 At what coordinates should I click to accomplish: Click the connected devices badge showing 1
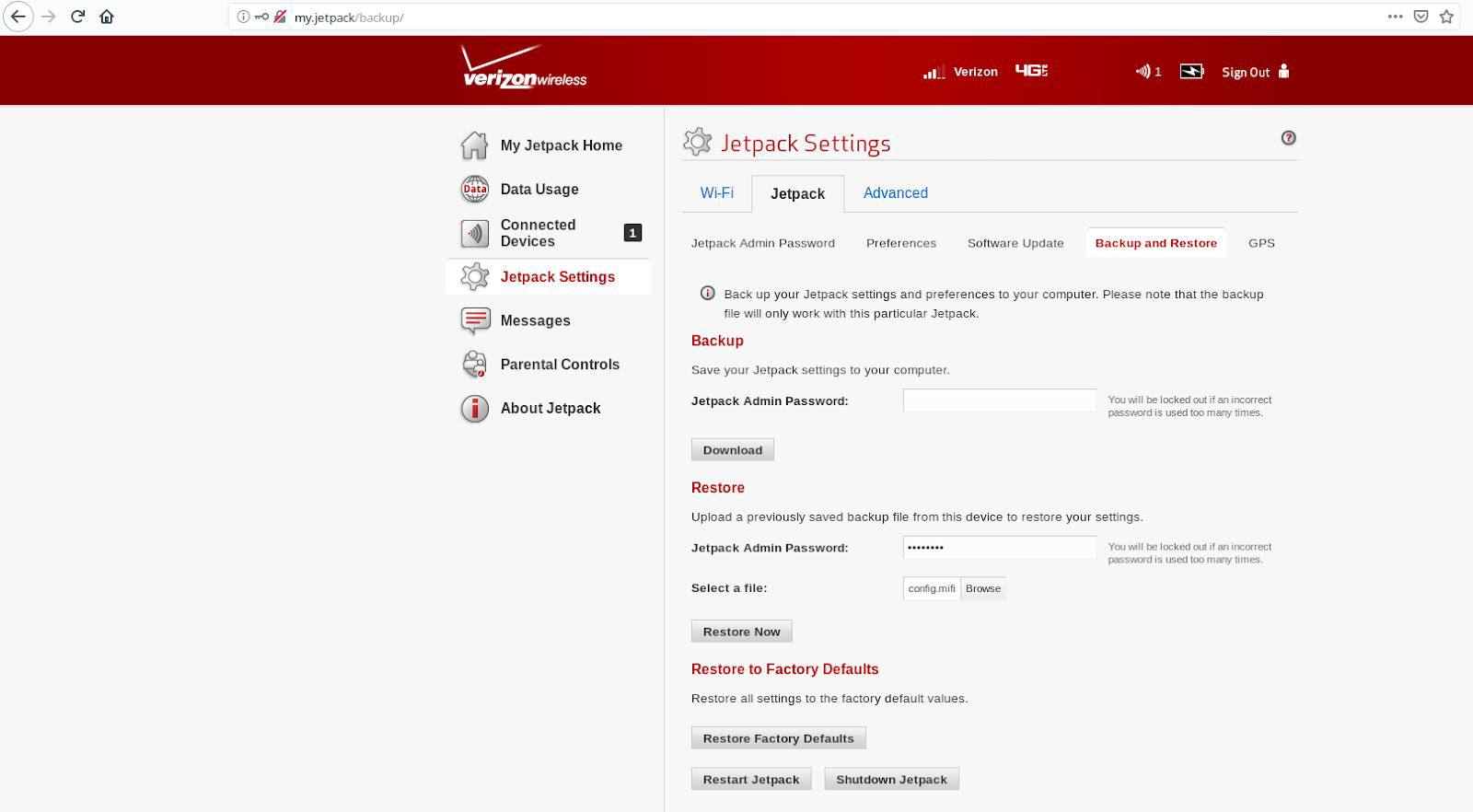(632, 233)
